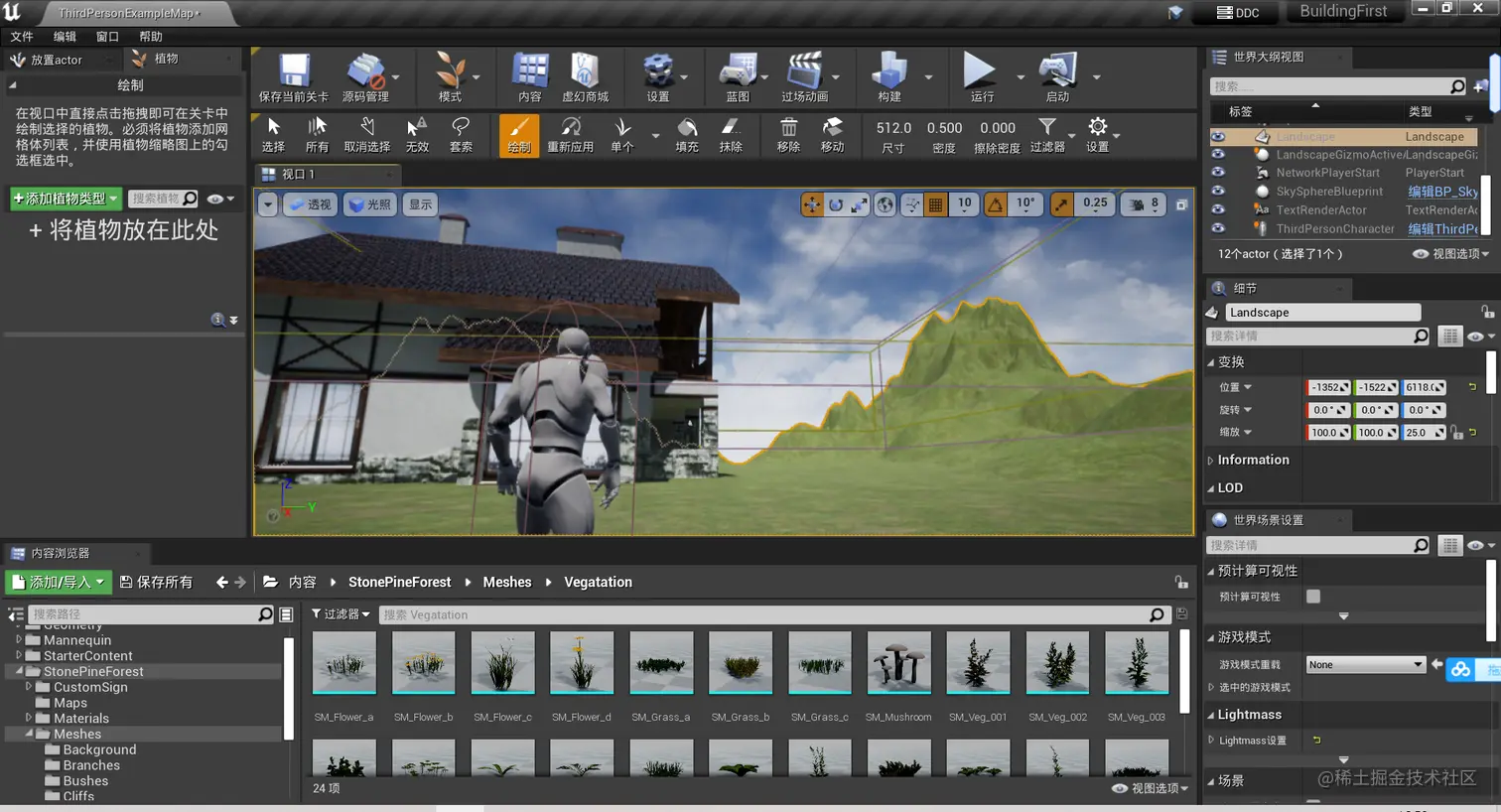The width and height of the screenshot is (1501, 812).
Task: Open the 游戏模式重载 None dropdown
Action: click(1365, 665)
